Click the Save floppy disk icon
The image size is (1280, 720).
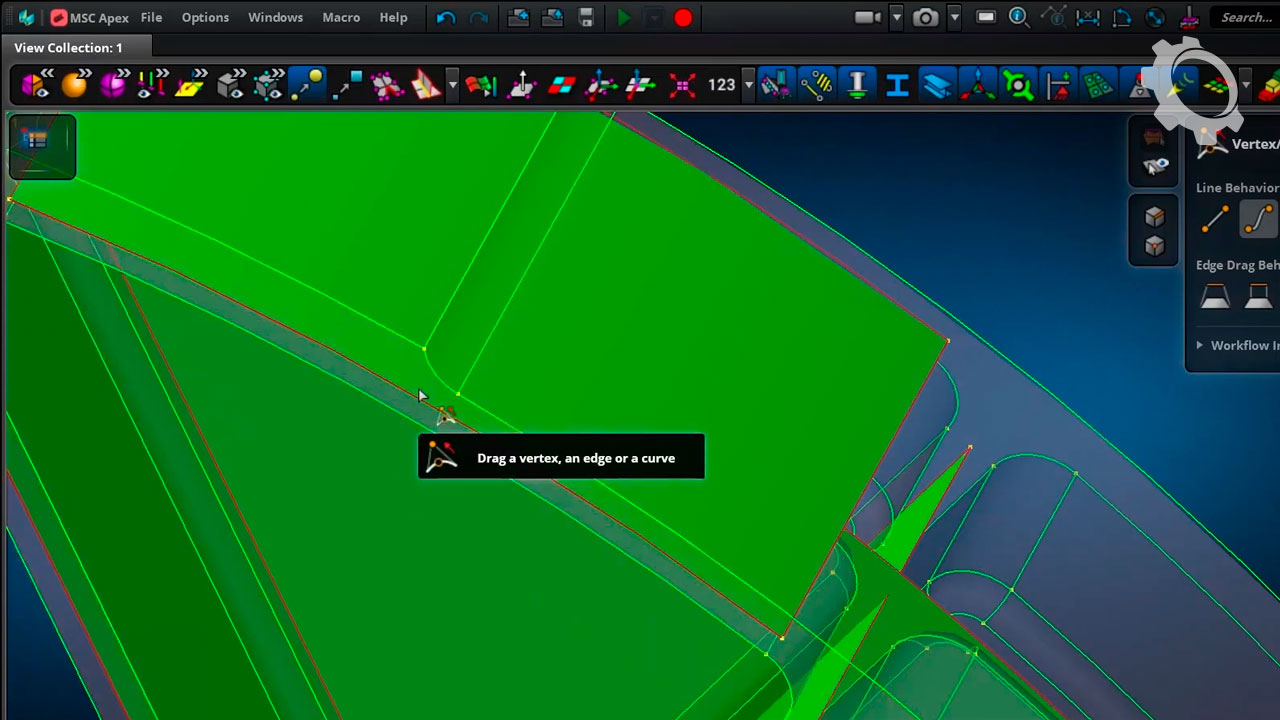pyautogui.click(x=586, y=18)
